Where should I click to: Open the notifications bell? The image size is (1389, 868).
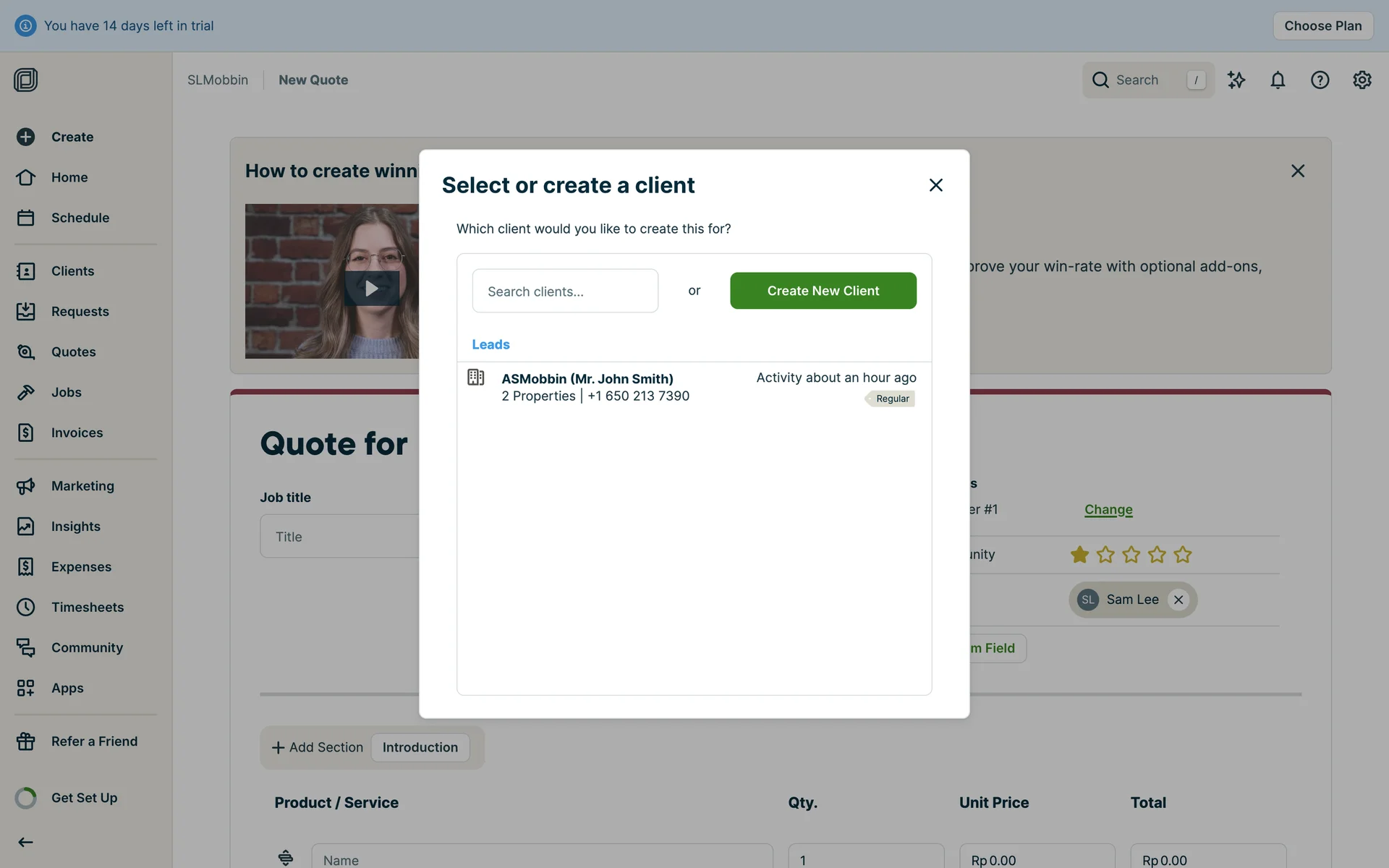coord(1278,80)
